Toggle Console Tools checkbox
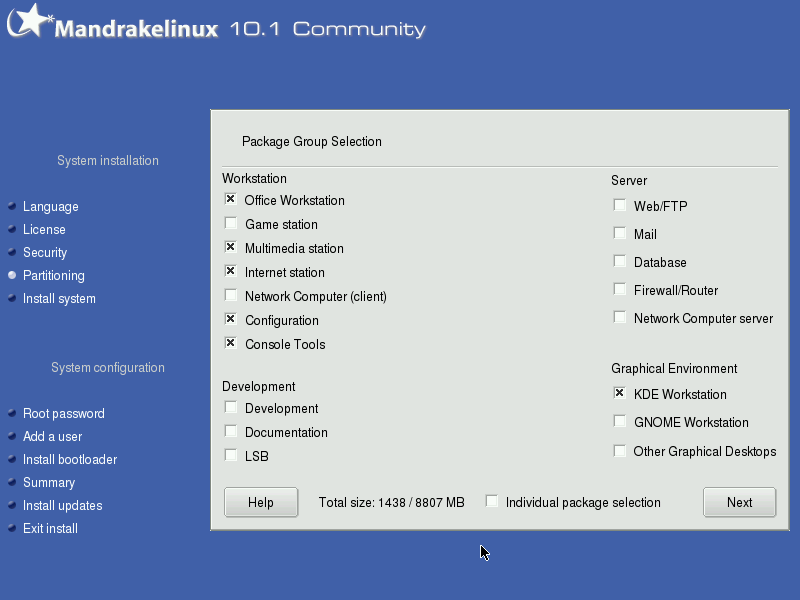800x600 pixels. (231, 343)
